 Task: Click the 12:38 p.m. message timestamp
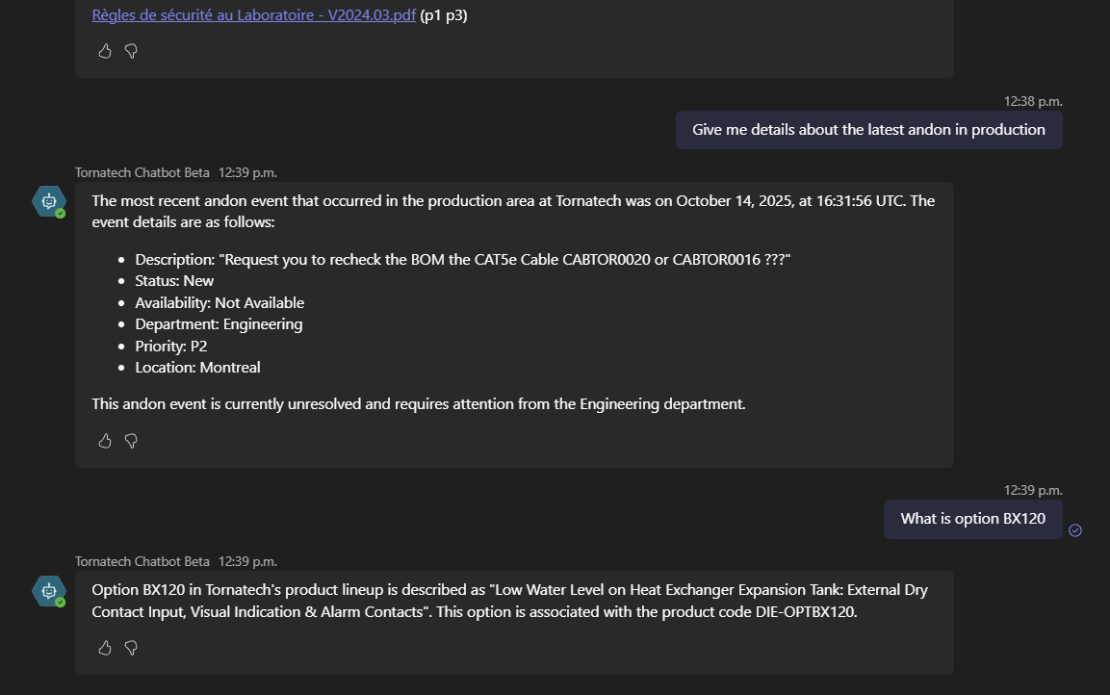pyautogui.click(x=1033, y=101)
